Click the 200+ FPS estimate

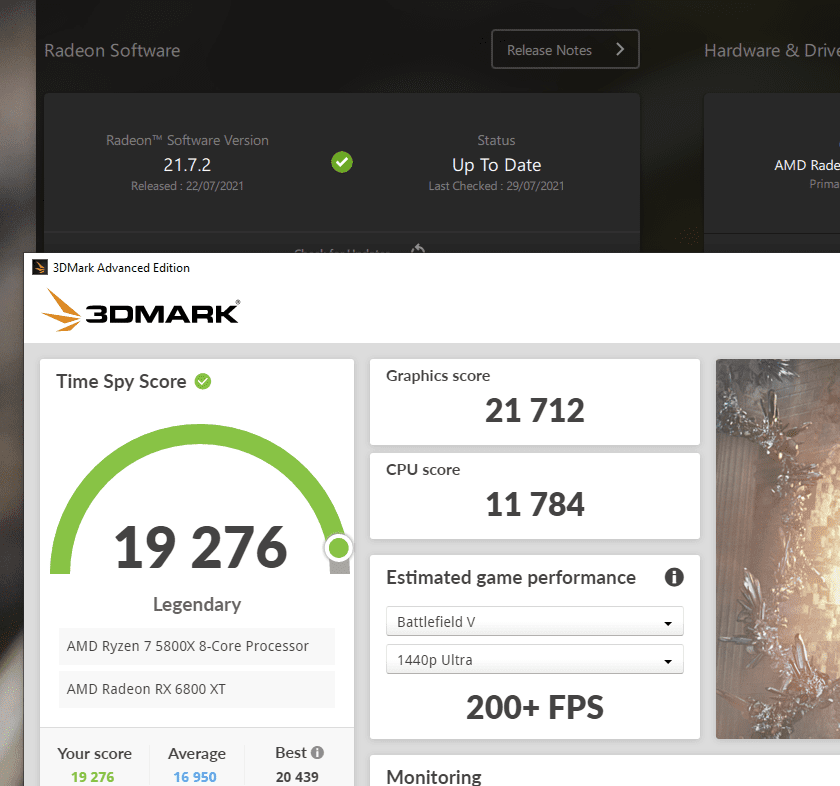tap(535, 707)
